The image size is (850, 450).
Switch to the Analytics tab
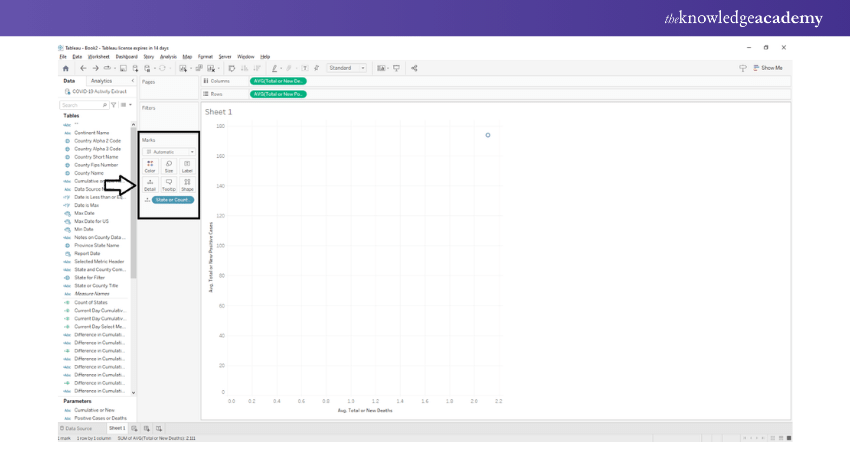[x=101, y=81]
